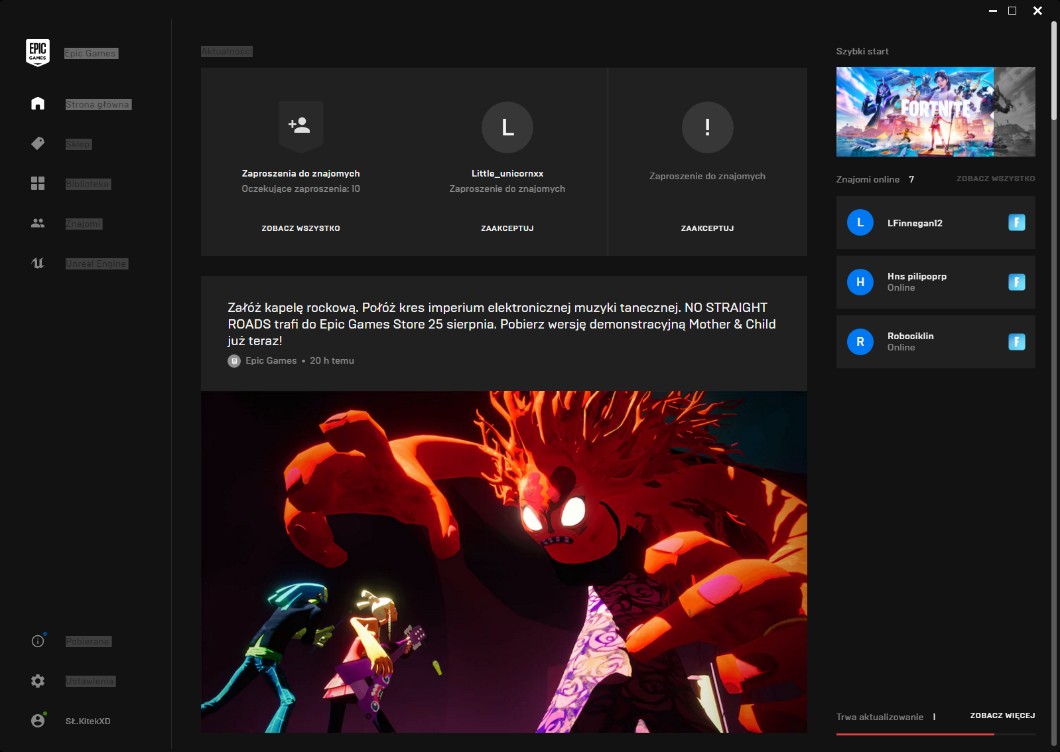This screenshot has height=752, width=1060.
Task: Accept Little_unicornxx's friend request
Action: pos(507,228)
